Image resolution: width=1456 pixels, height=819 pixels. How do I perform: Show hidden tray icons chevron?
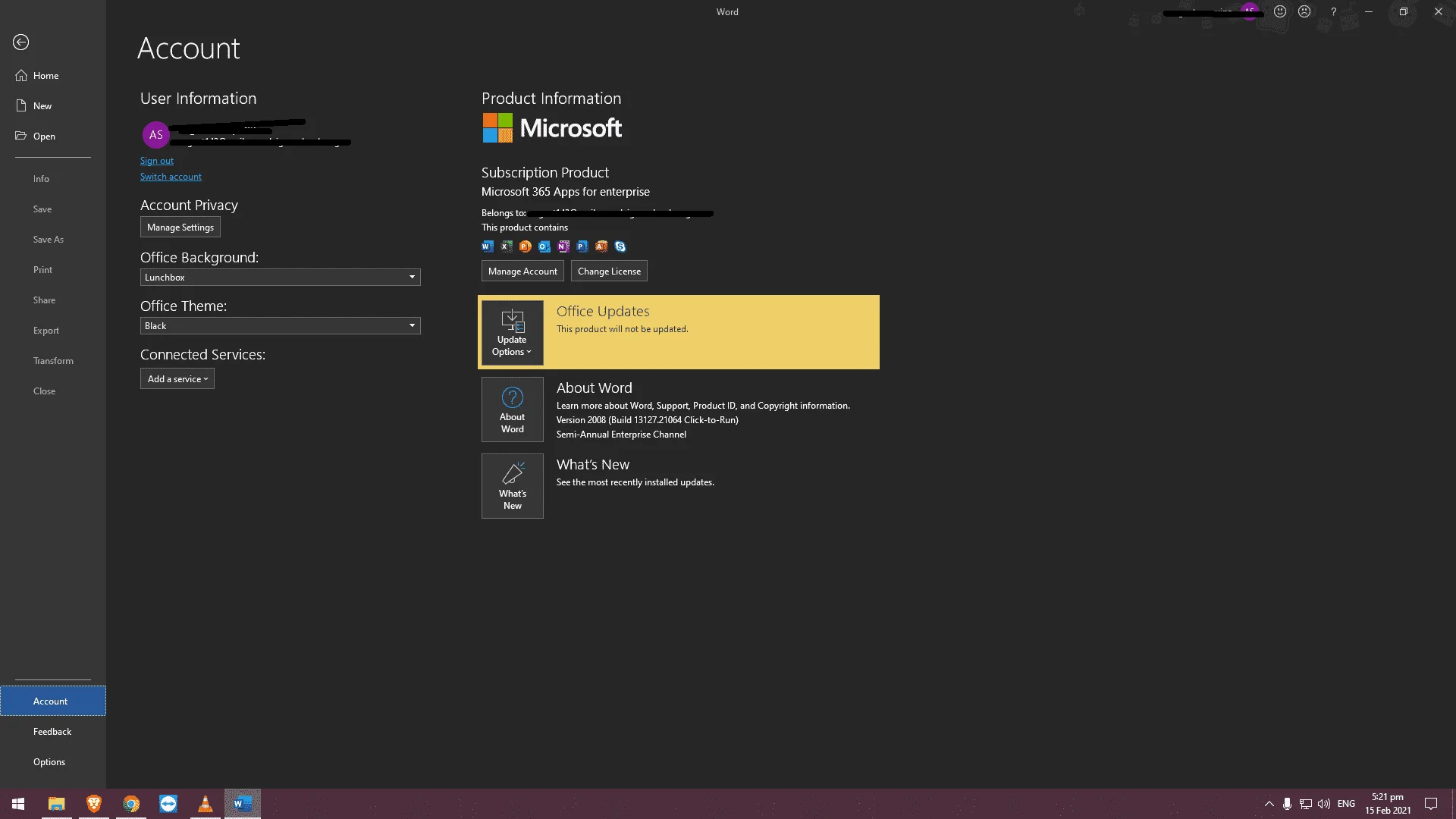(1269, 804)
